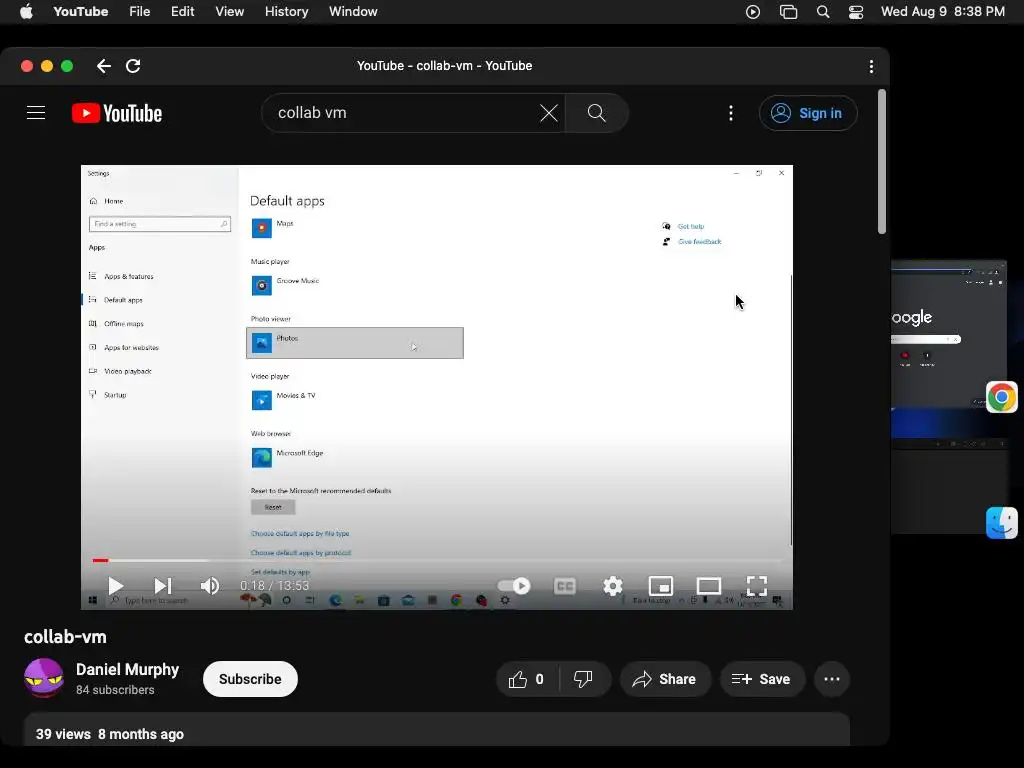The image size is (1024, 768).
Task: Click the Photos app in the video frame
Action: (355, 343)
